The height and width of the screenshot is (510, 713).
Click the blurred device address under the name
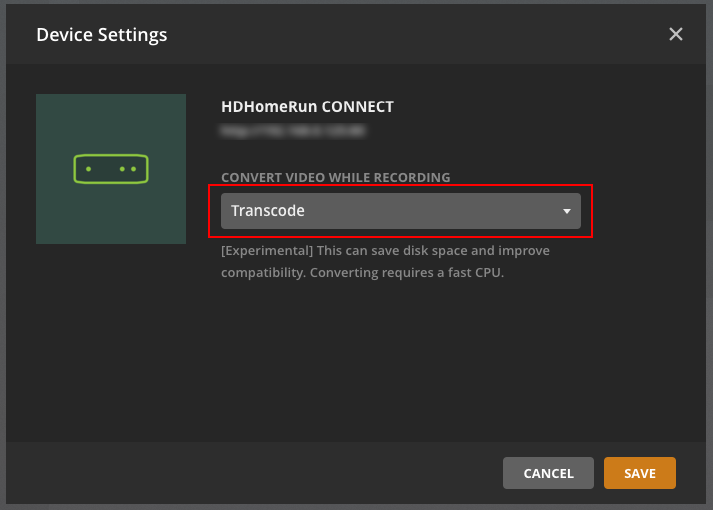pos(292,130)
